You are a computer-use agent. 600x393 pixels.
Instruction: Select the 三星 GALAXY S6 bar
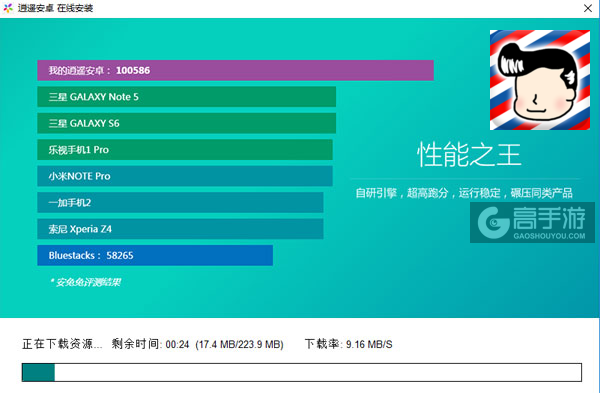click(187, 123)
